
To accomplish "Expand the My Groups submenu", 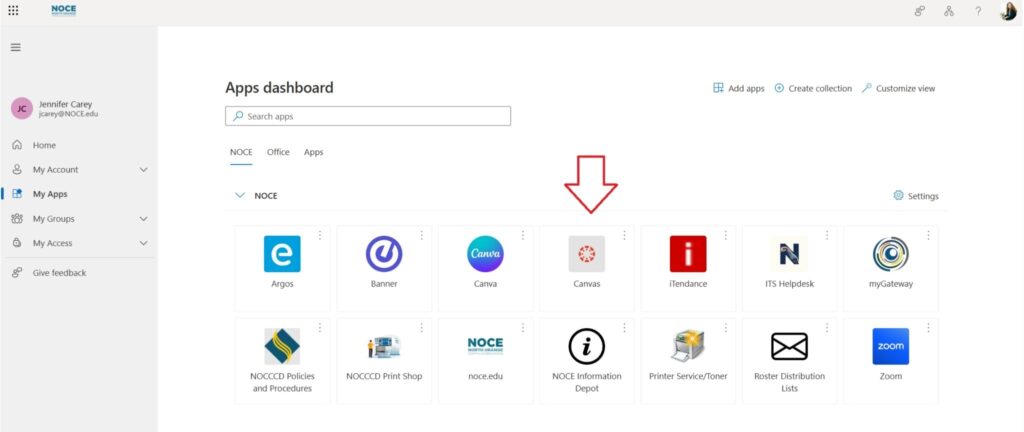I will [144, 219].
